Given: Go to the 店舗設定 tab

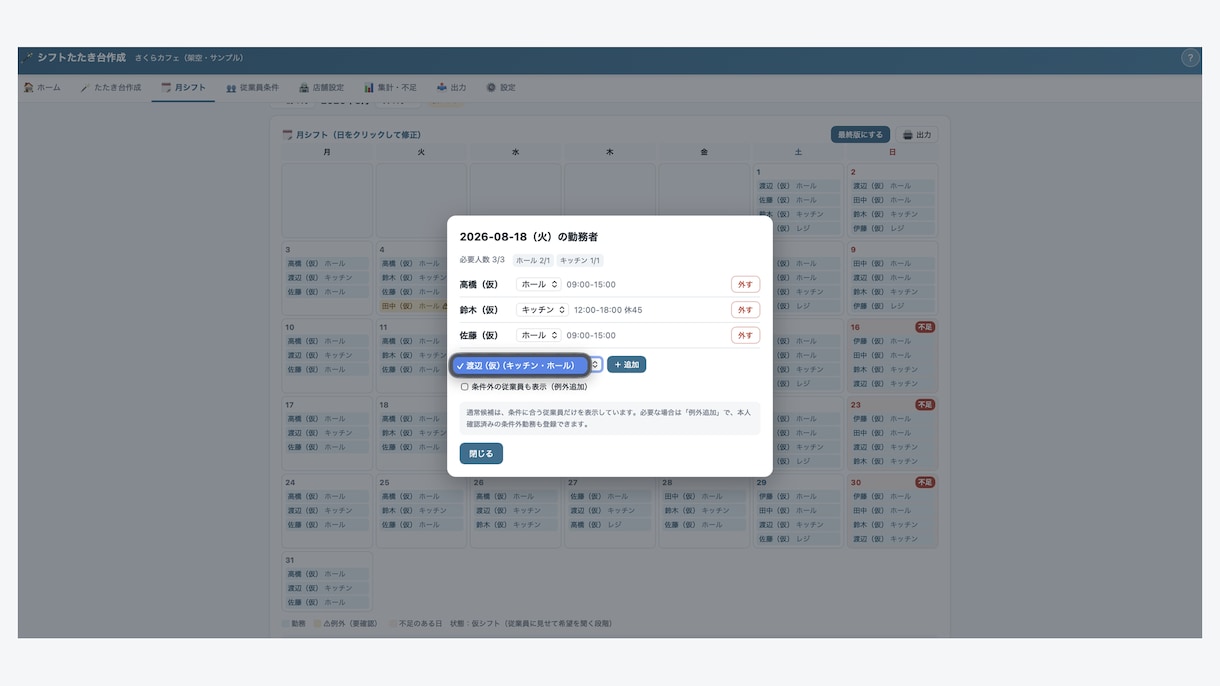Looking at the screenshot, I should point(321,88).
